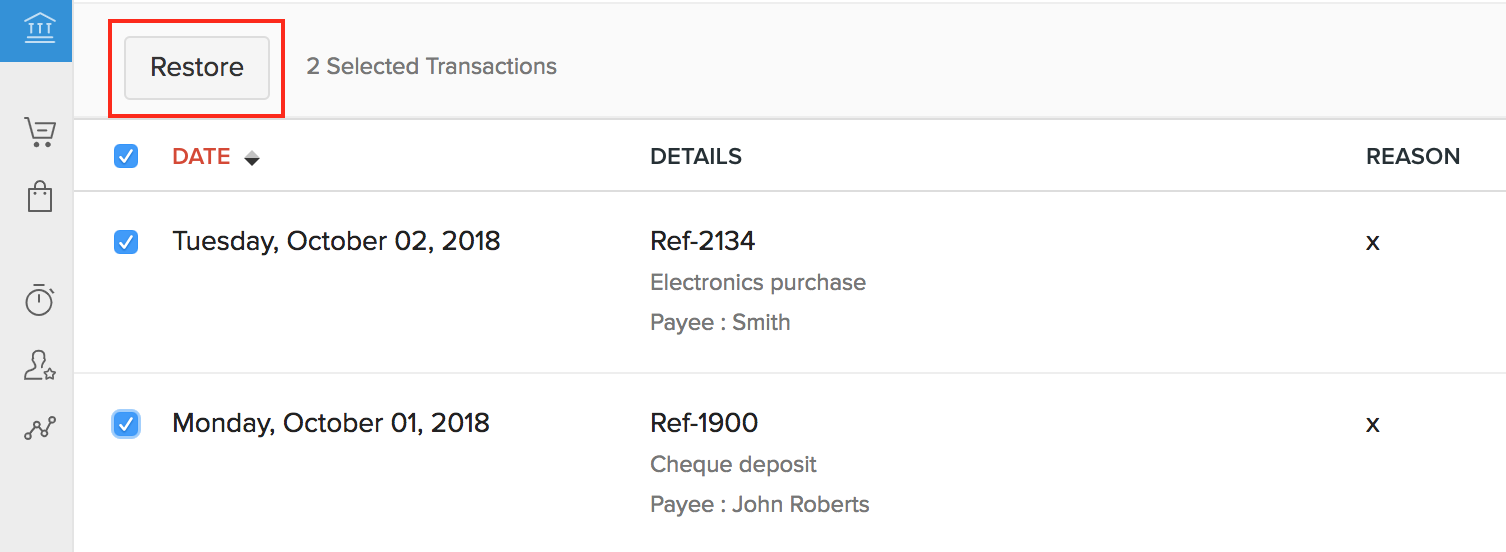Open the Sales cart icon

(40, 132)
